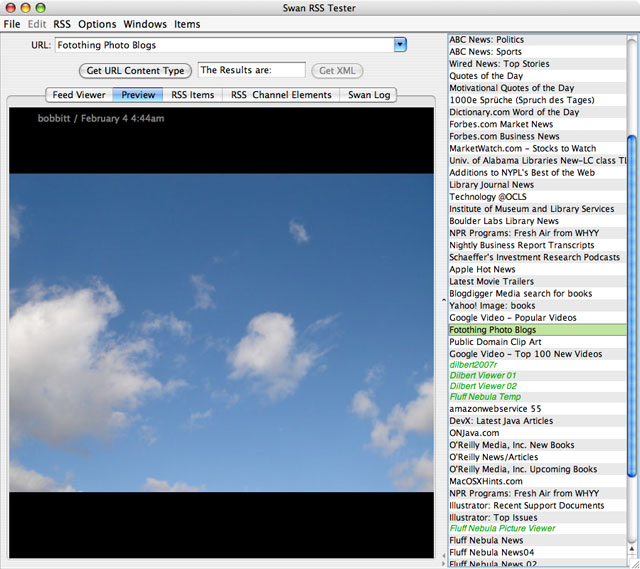Screen dimensions: 640x569
Task: Select Dilbert Viewer 01 in feed list
Action: click(483, 378)
